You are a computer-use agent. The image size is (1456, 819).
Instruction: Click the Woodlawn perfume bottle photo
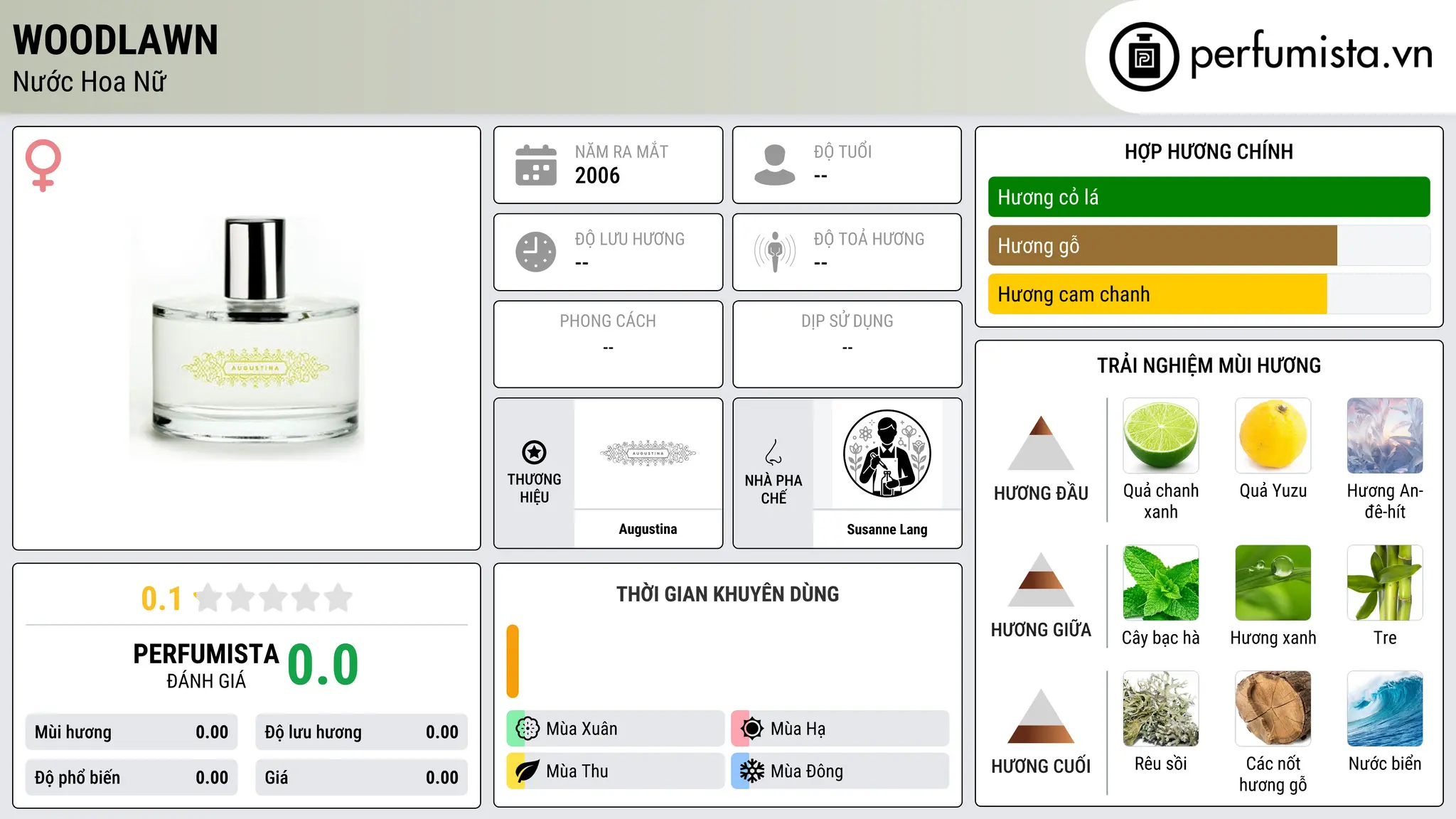tap(247, 338)
